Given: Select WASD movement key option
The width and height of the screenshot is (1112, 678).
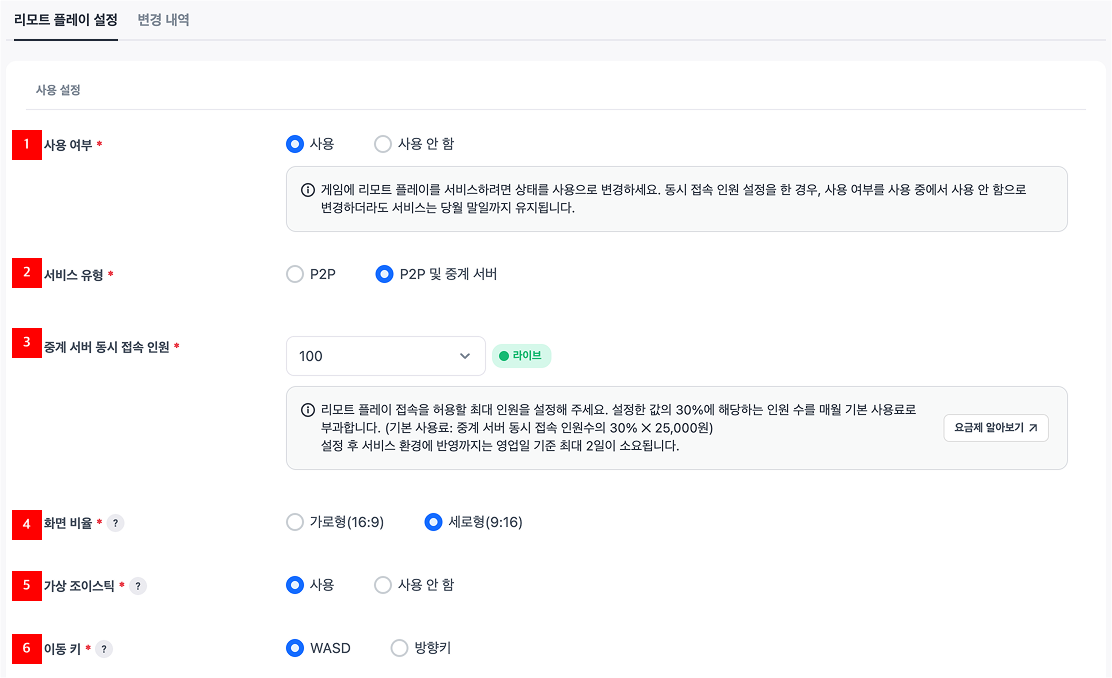Looking at the screenshot, I should (295, 648).
